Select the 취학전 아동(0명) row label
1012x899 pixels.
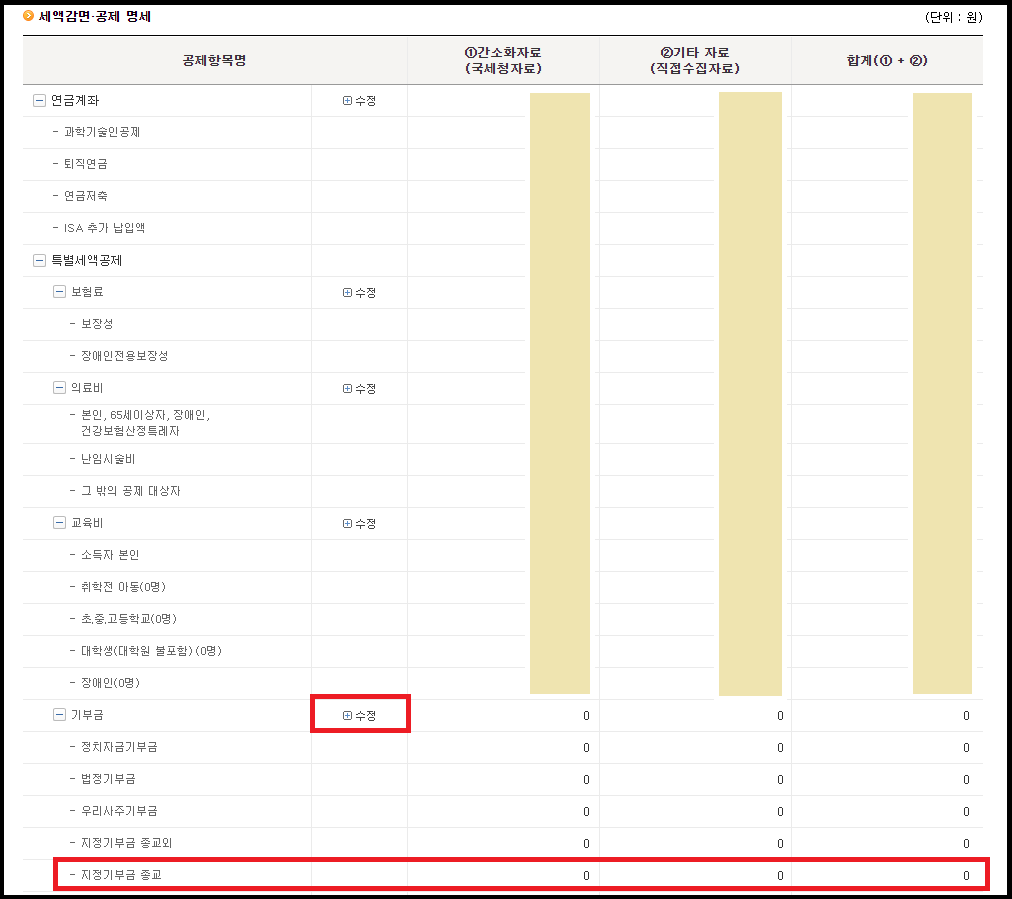point(123,587)
